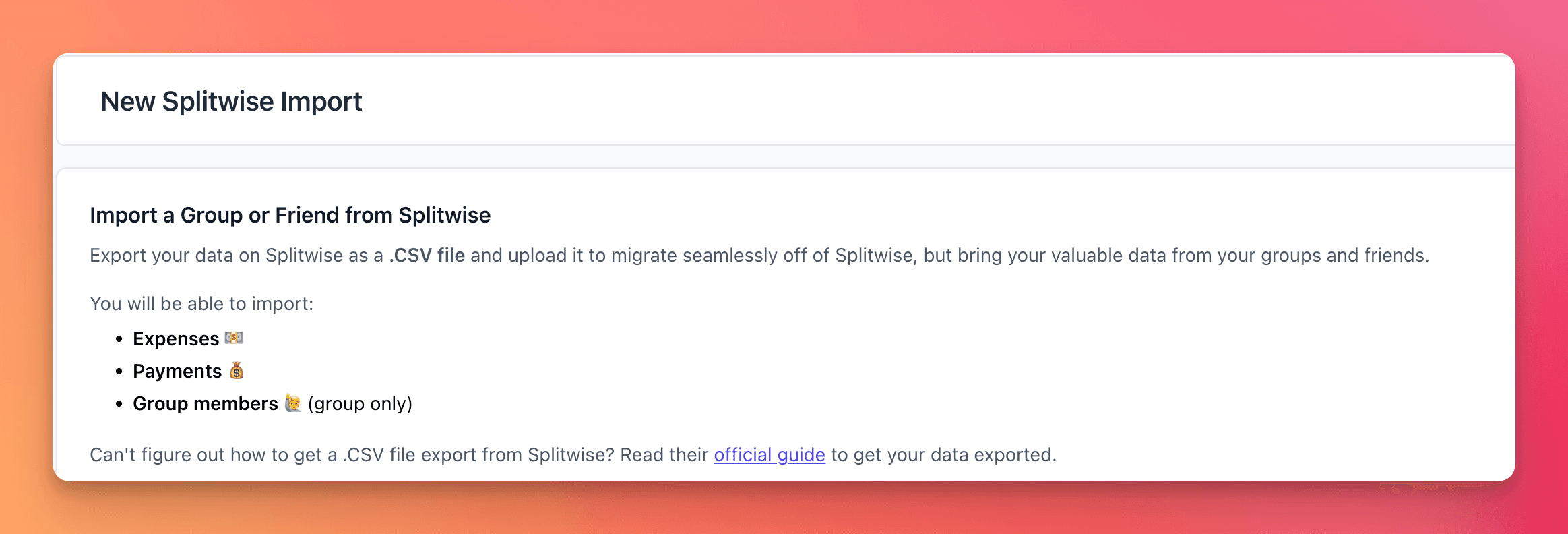Click the "You will be able to import:" text
The height and width of the screenshot is (534, 1568).
coord(201,304)
